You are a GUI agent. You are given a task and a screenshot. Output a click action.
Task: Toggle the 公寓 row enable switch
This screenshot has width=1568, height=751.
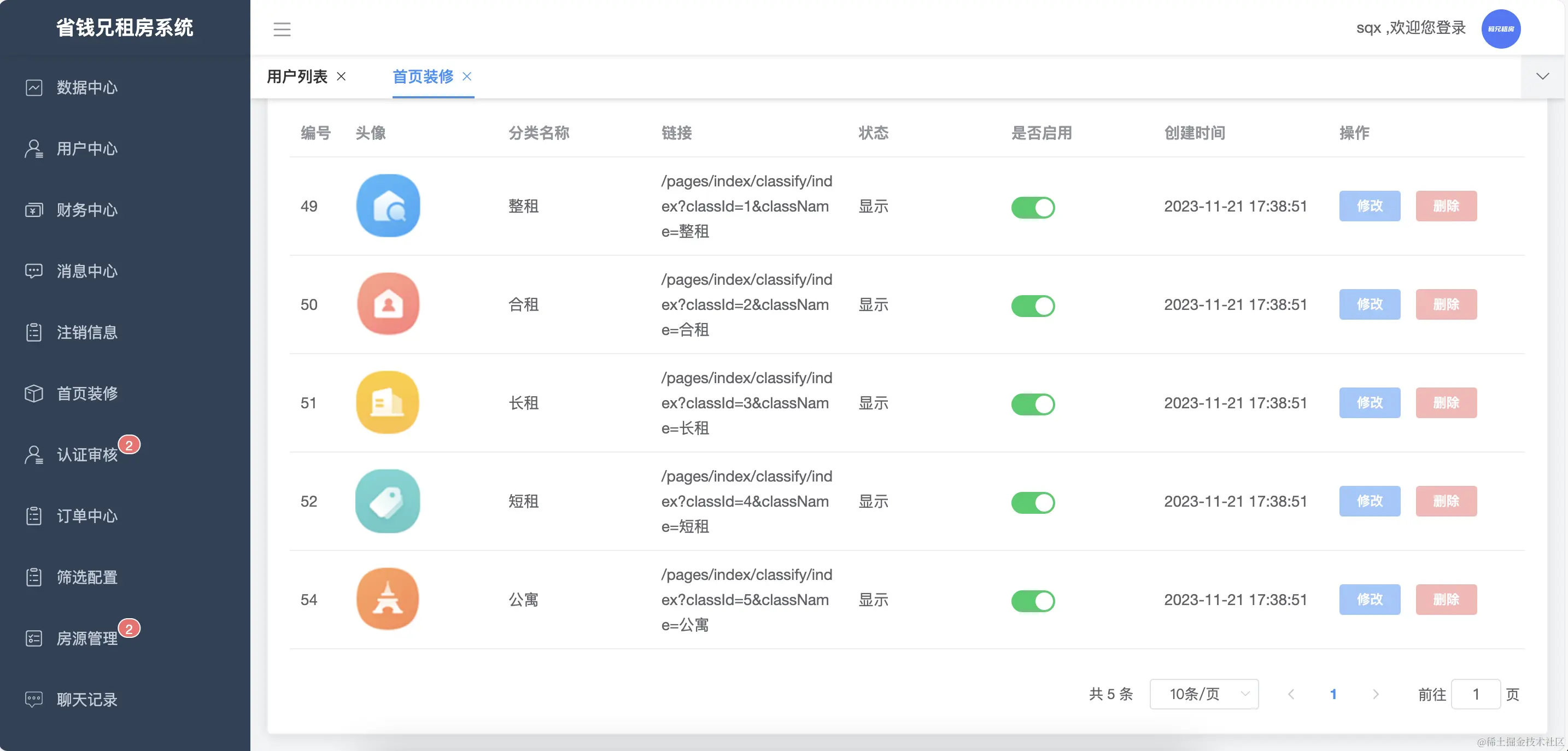point(1032,601)
